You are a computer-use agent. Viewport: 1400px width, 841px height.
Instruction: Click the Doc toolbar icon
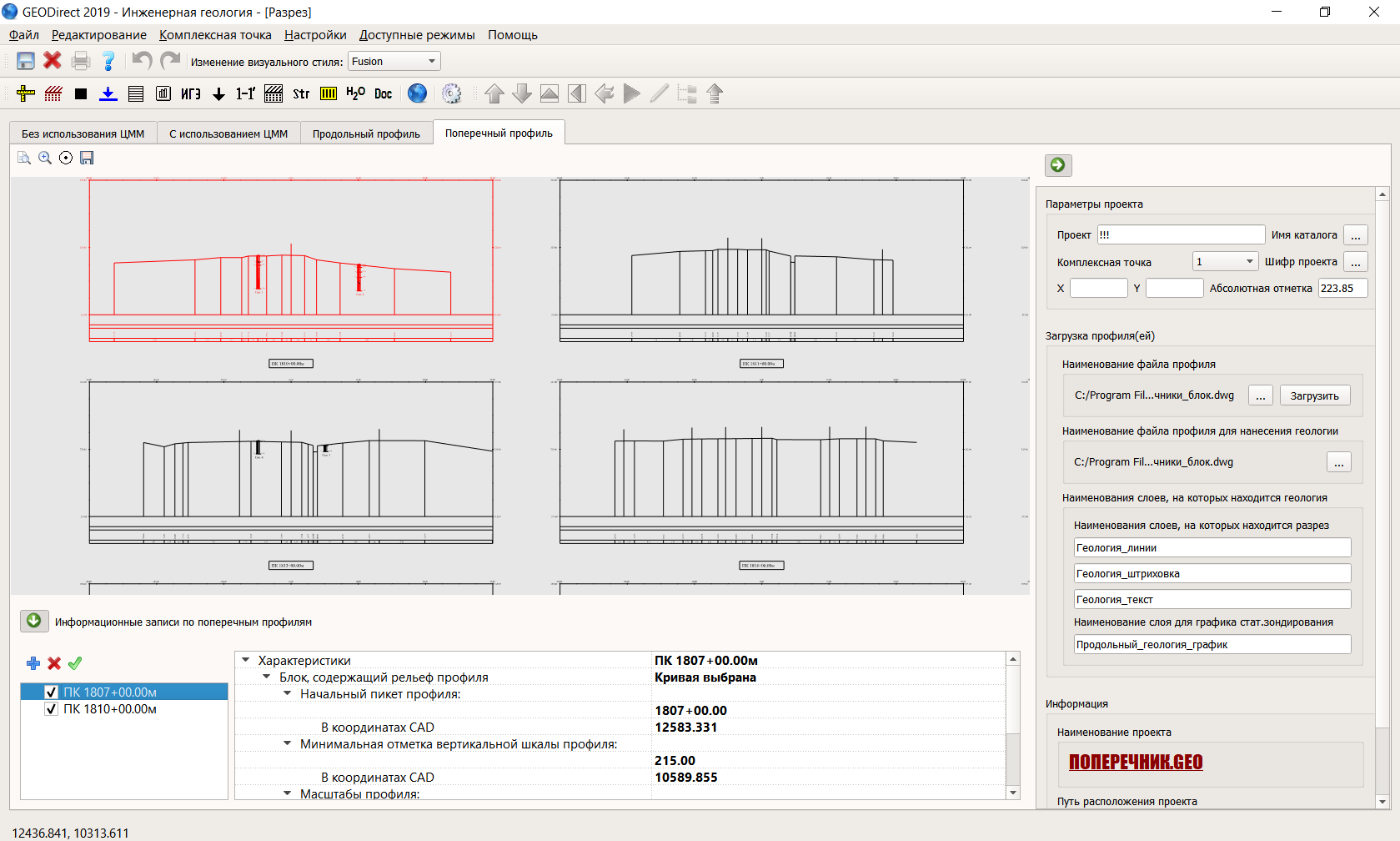[x=384, y=93]
